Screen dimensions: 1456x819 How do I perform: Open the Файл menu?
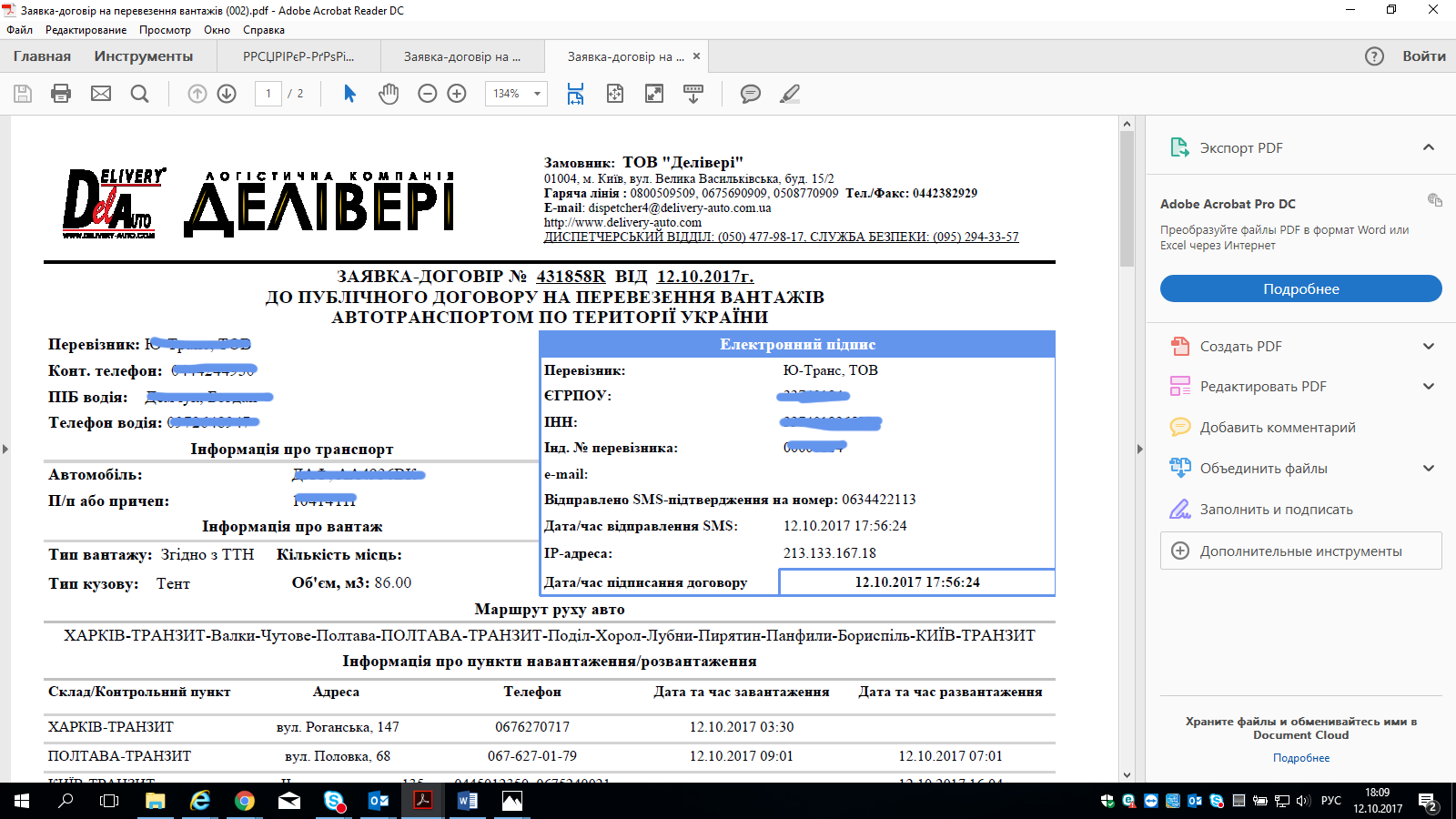click(19, 30)
